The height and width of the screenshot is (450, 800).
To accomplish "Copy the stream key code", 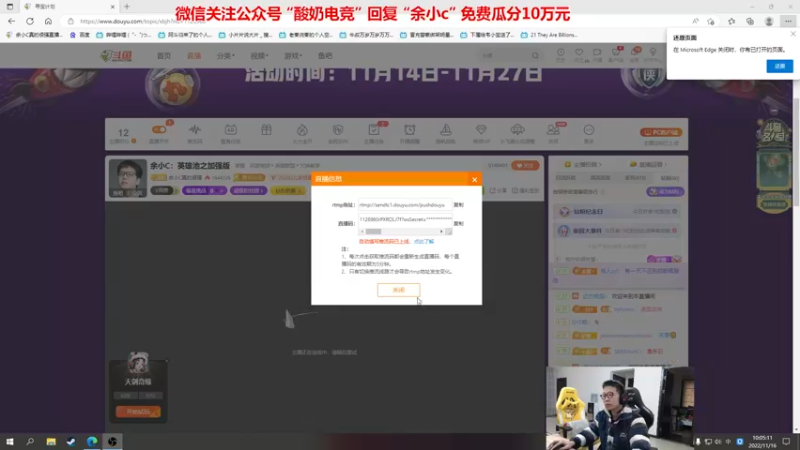I will click(459, 223).
